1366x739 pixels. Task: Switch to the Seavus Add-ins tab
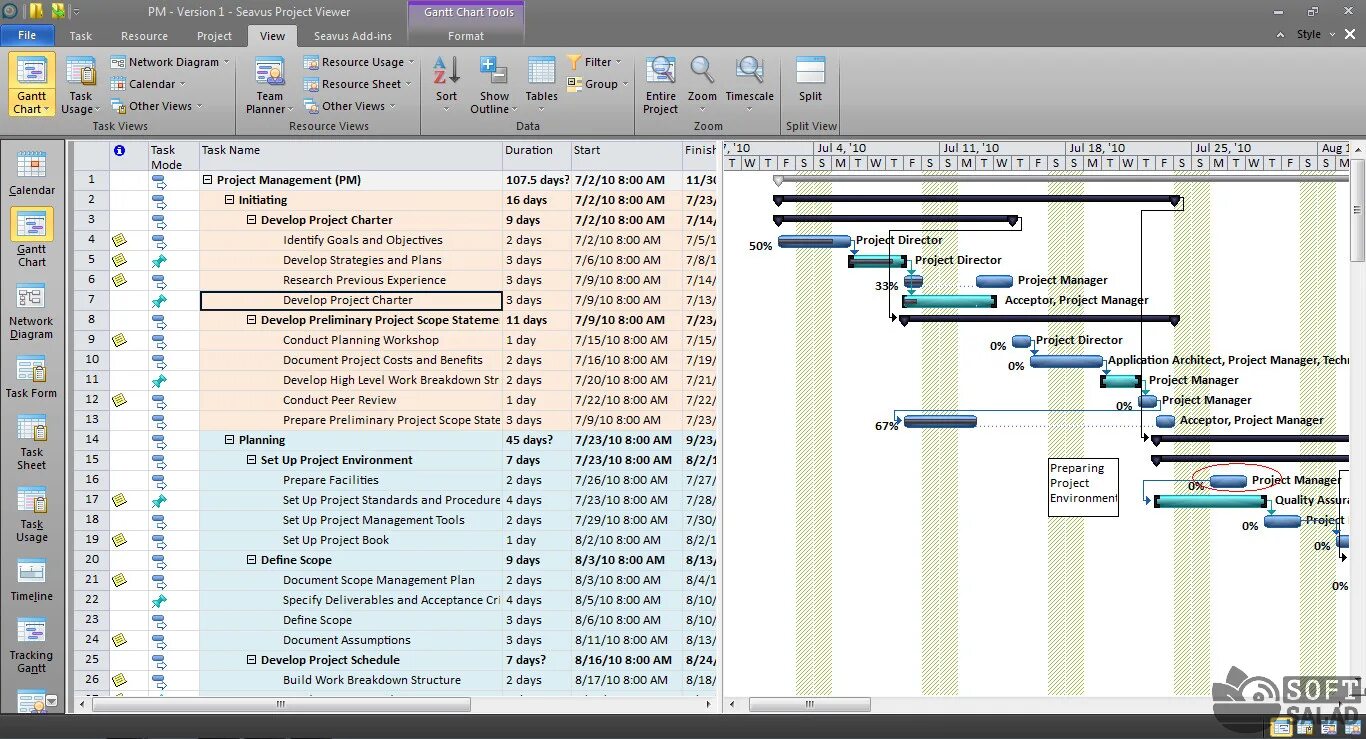pos(353,36)
